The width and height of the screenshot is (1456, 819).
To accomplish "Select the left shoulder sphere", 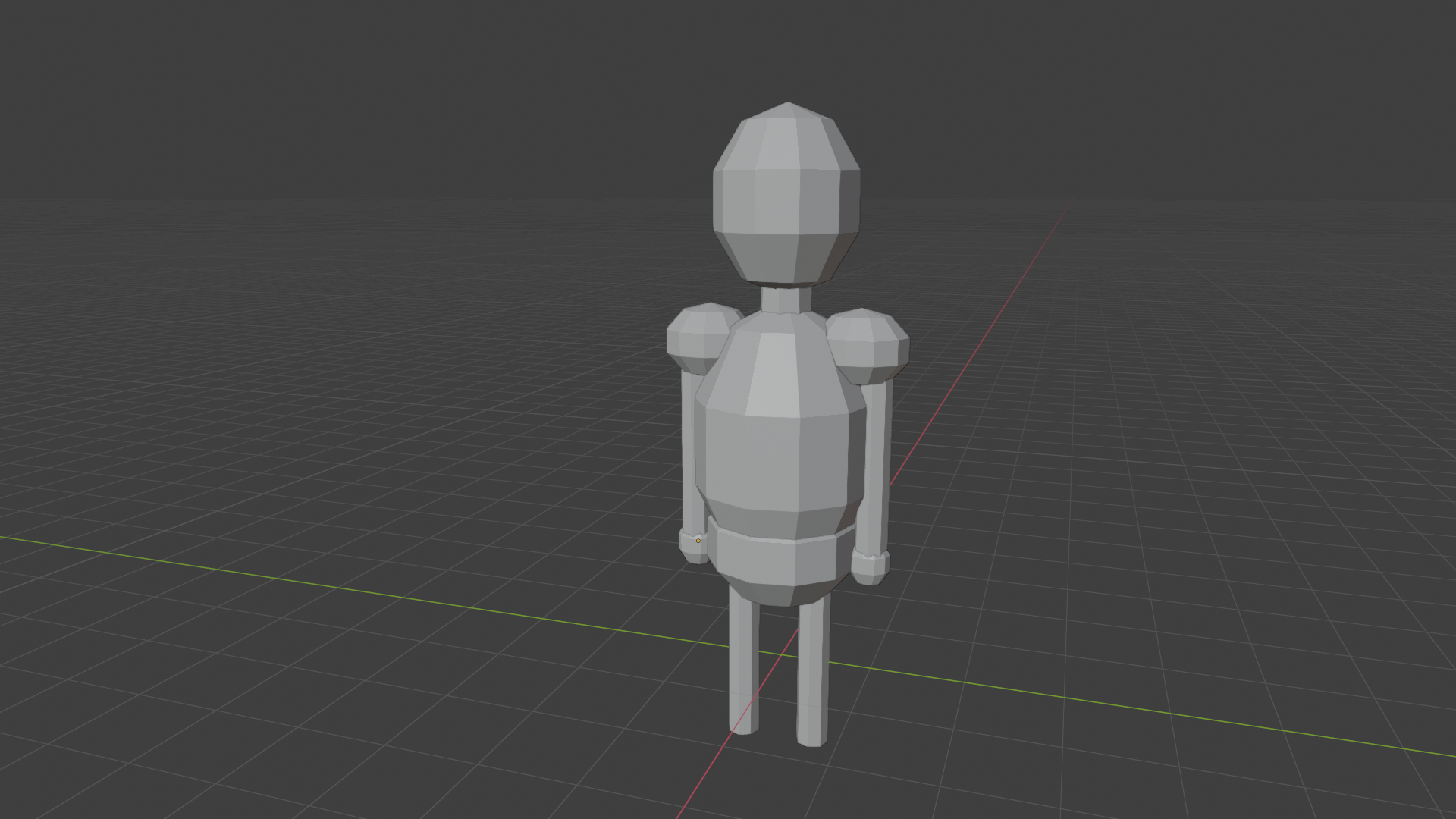I will click(x=695, y=337).
